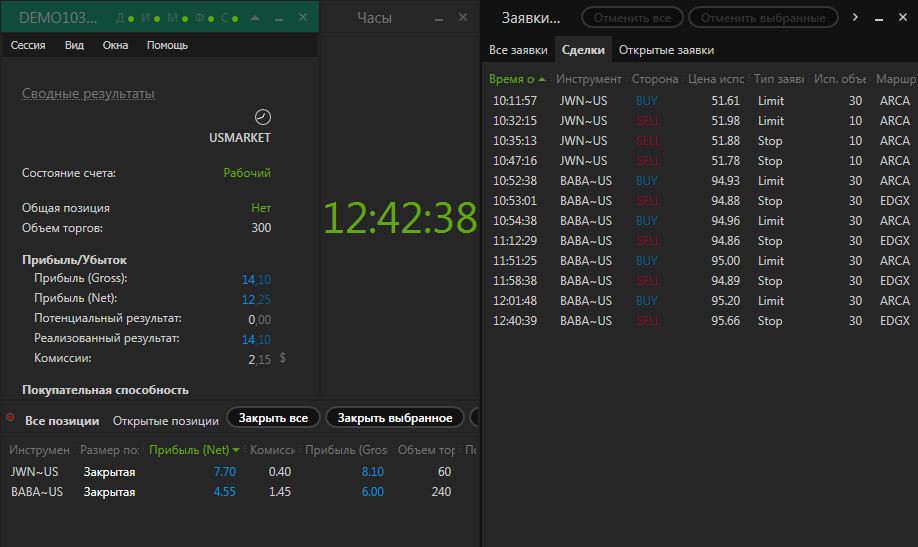Click the Закрыть все positions button
Screen dimensions: 918x547
(x=273, y=418)
